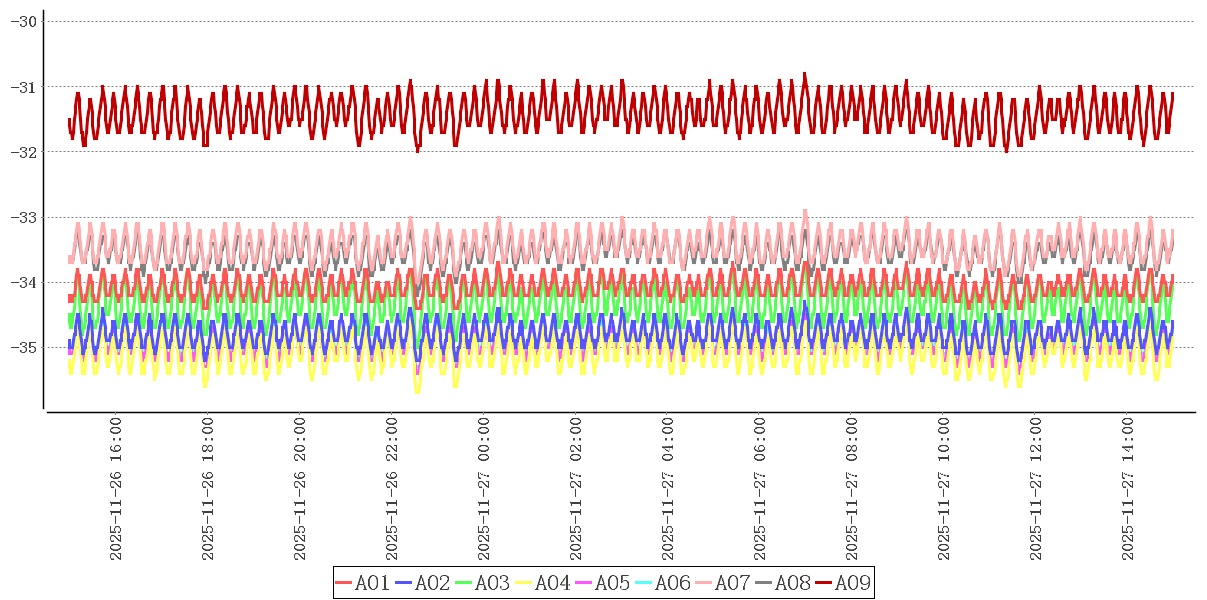This screenshot has height=600, width=1207.
Task: Click the 2025-11-27 12:00 time label
Action: (x=1035, y=490)
